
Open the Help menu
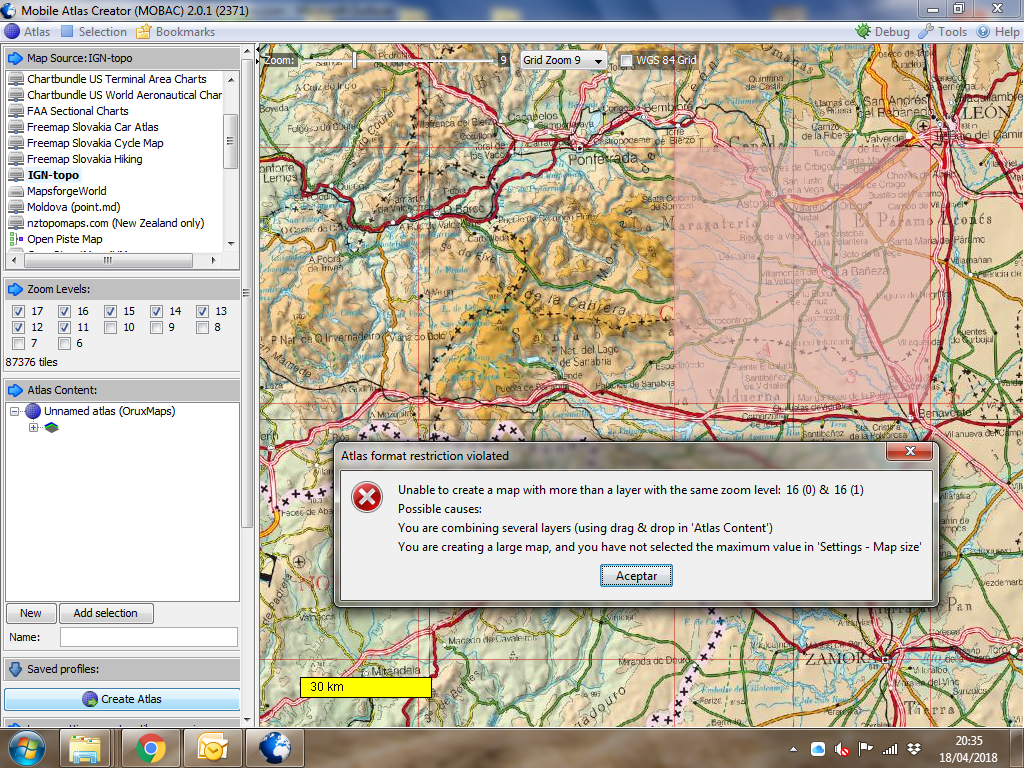tap(998, 31)
